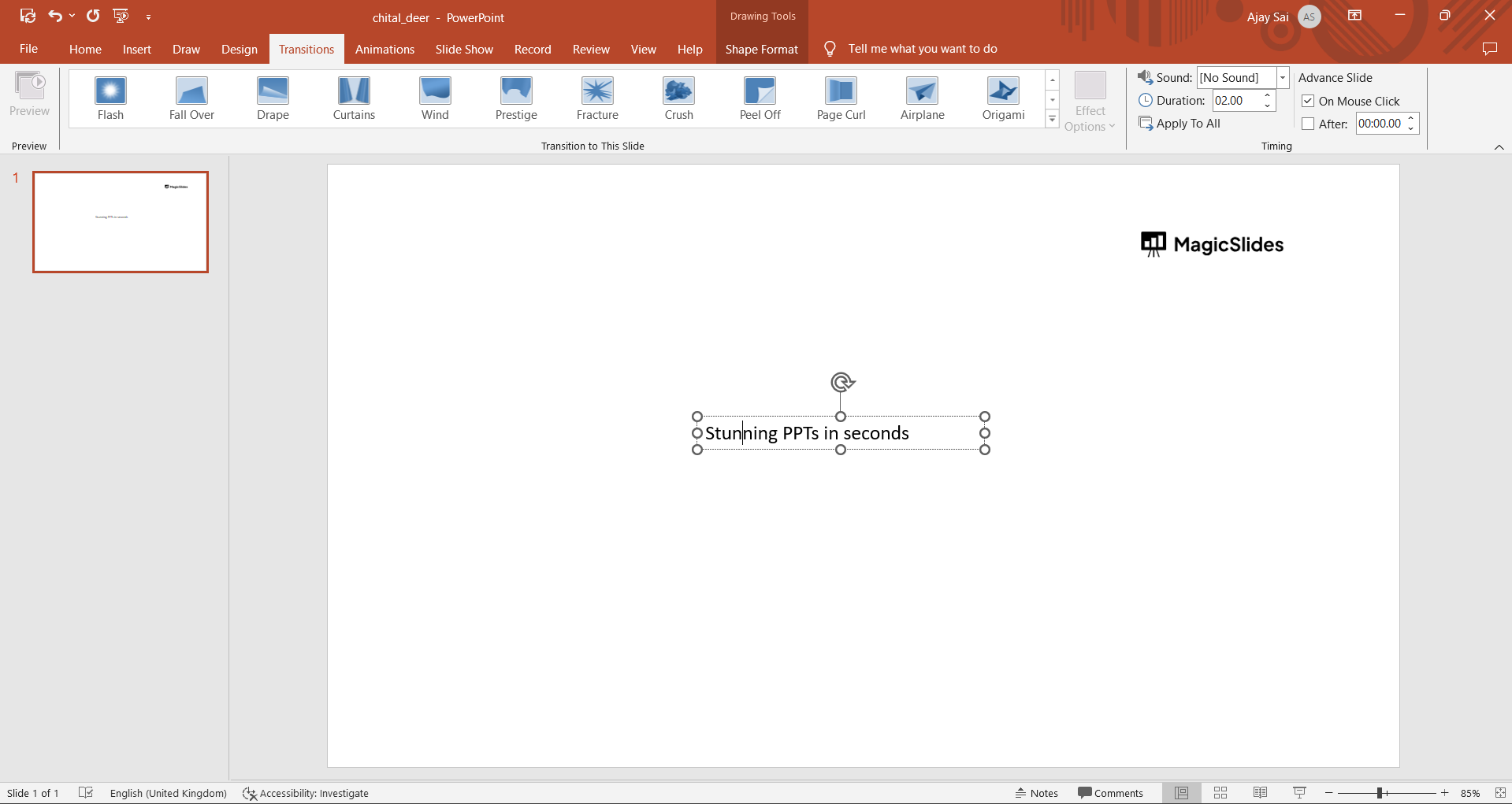
Task: Show previous row of transitions gallery
Action: (x=1052, y=80)
